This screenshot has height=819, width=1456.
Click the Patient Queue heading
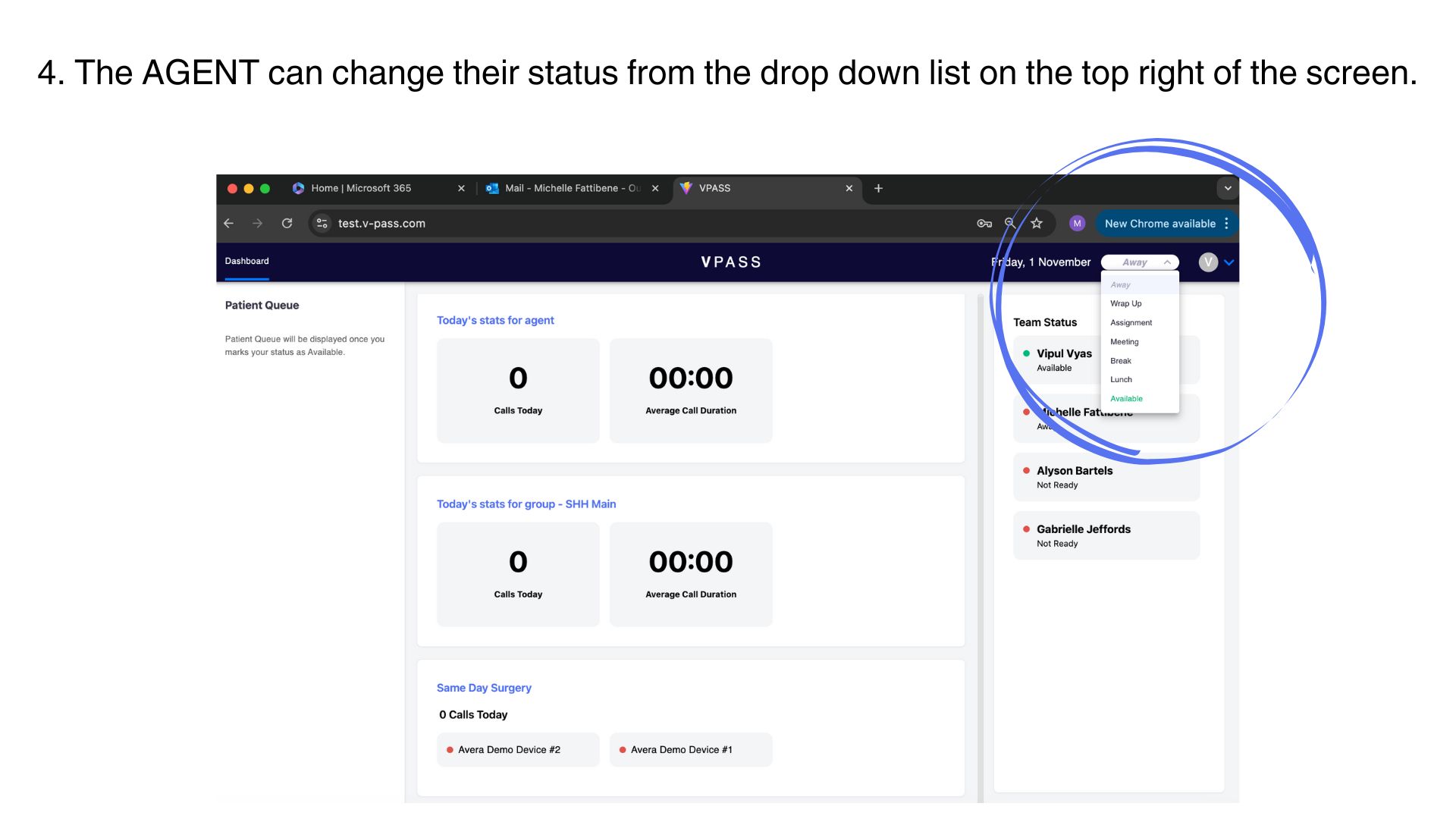262,305
